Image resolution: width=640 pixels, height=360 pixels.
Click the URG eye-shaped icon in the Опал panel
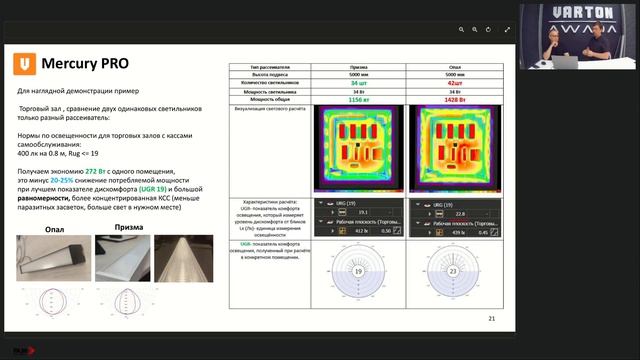click(x=427, y=205)
